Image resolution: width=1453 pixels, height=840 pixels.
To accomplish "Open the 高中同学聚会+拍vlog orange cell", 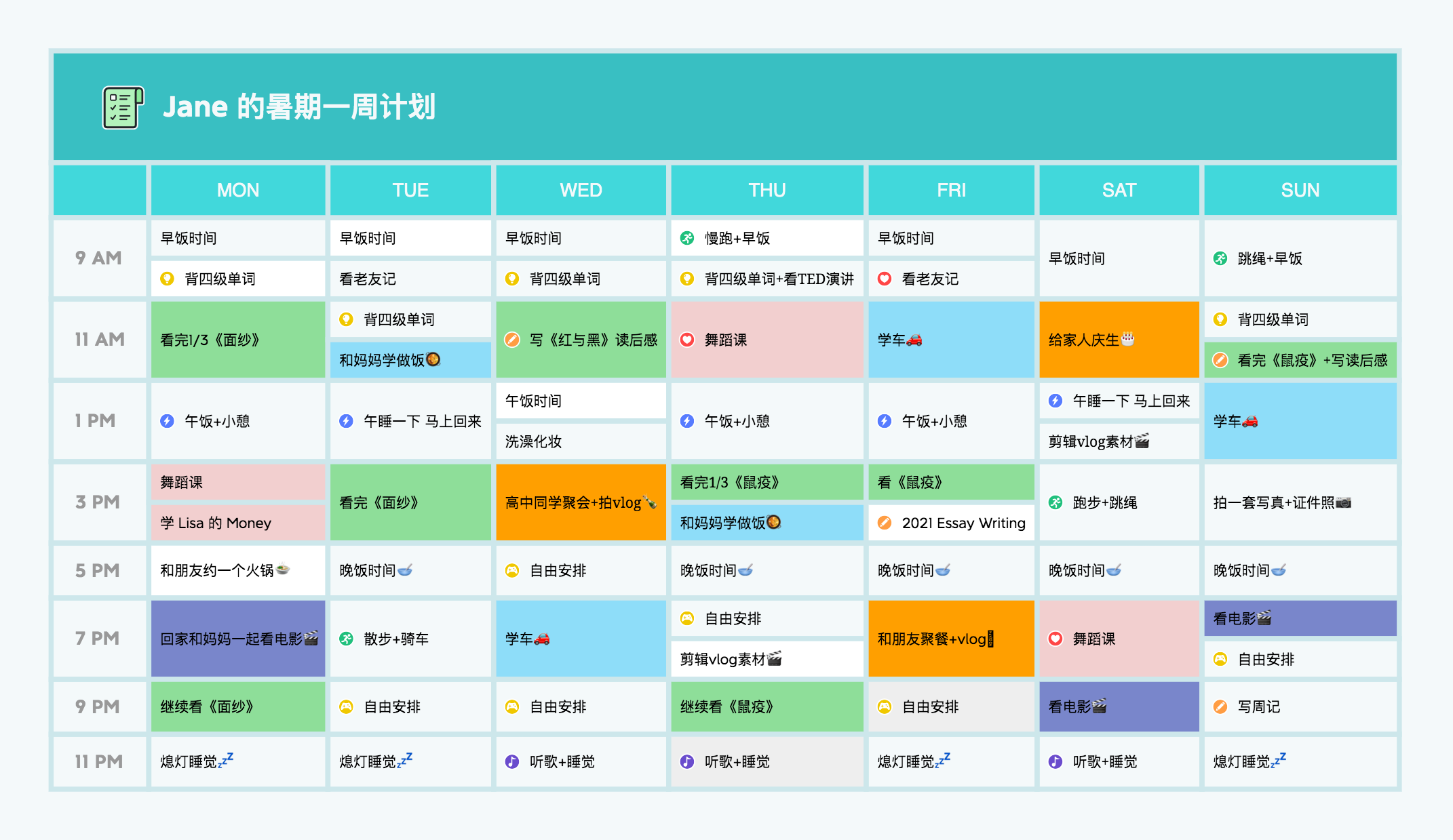I will point(581,502).
